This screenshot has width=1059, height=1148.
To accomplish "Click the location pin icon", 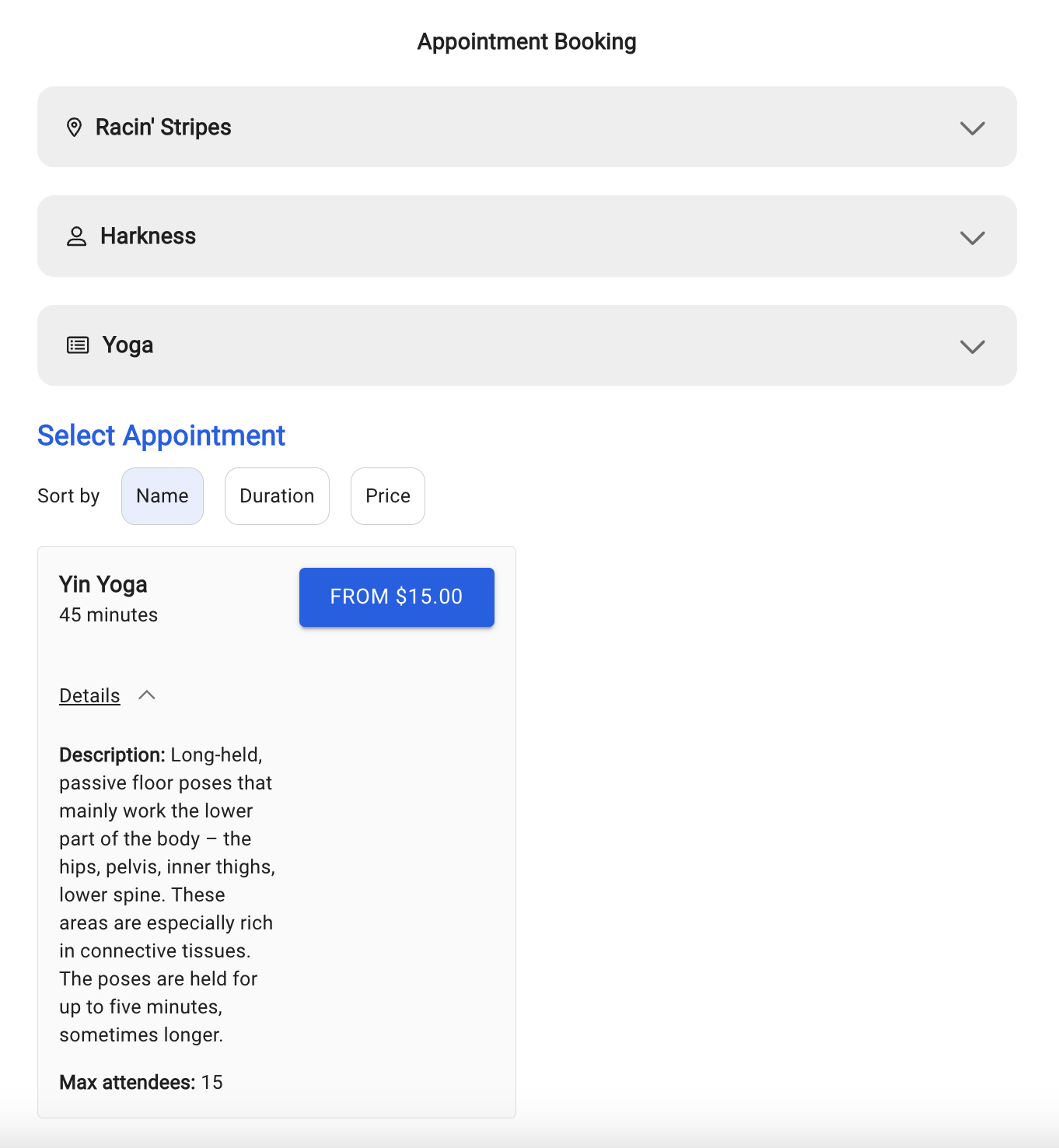I will (75, 128).
